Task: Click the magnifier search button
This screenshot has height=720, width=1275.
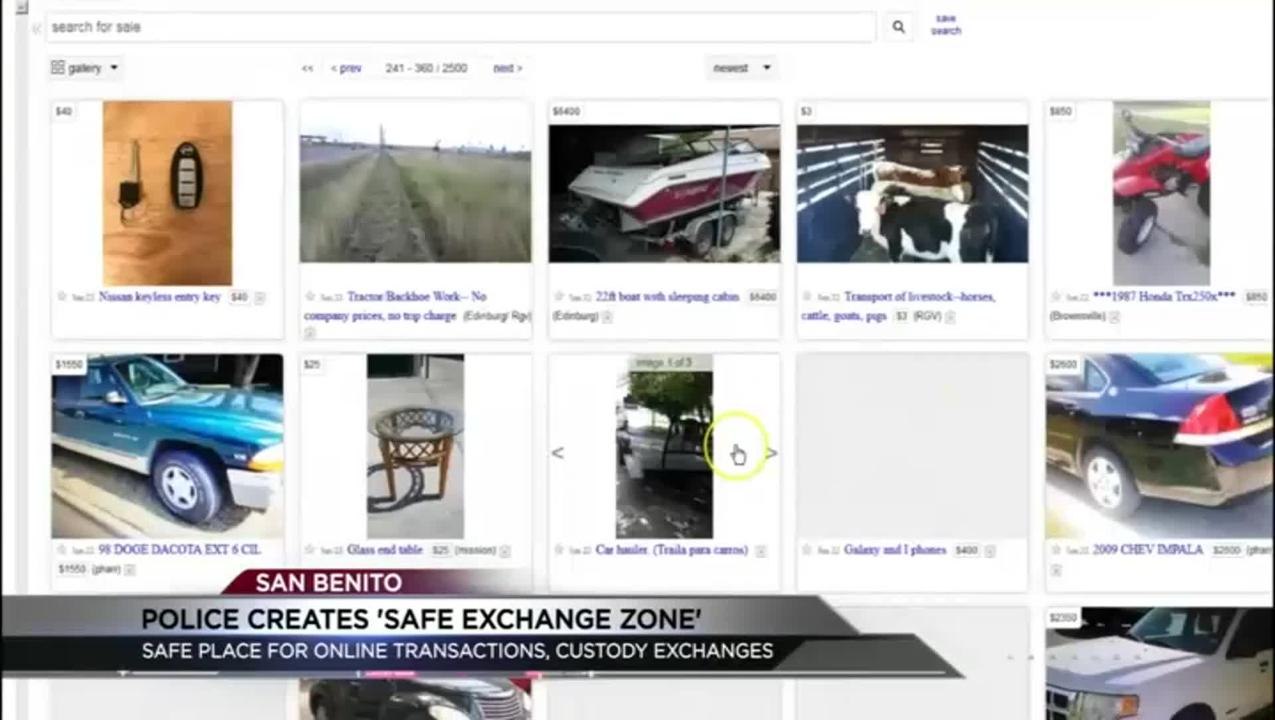Action: tap(898, 27)
